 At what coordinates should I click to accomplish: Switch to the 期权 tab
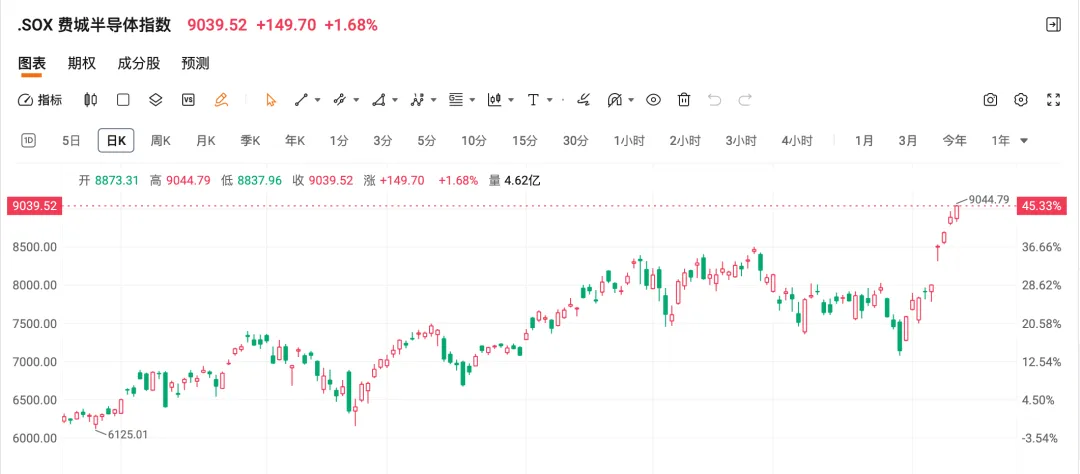point(82,63)
